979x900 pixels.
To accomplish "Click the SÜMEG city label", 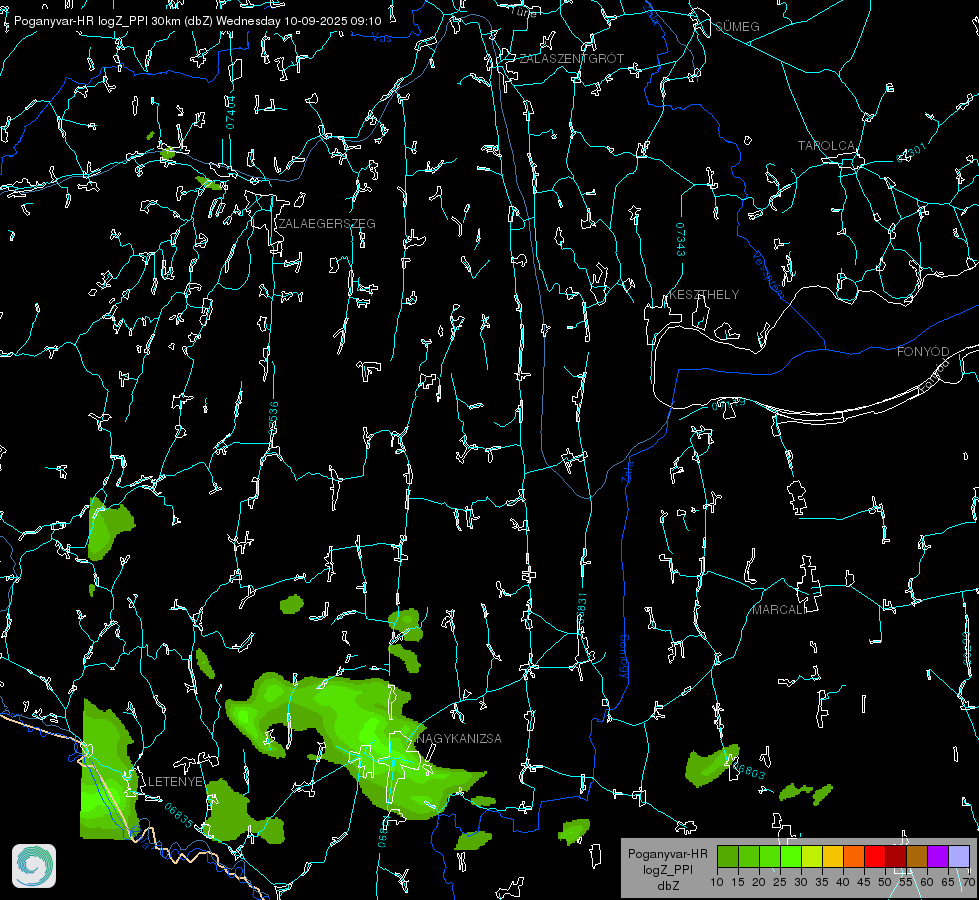I will [x=737, y=27].
